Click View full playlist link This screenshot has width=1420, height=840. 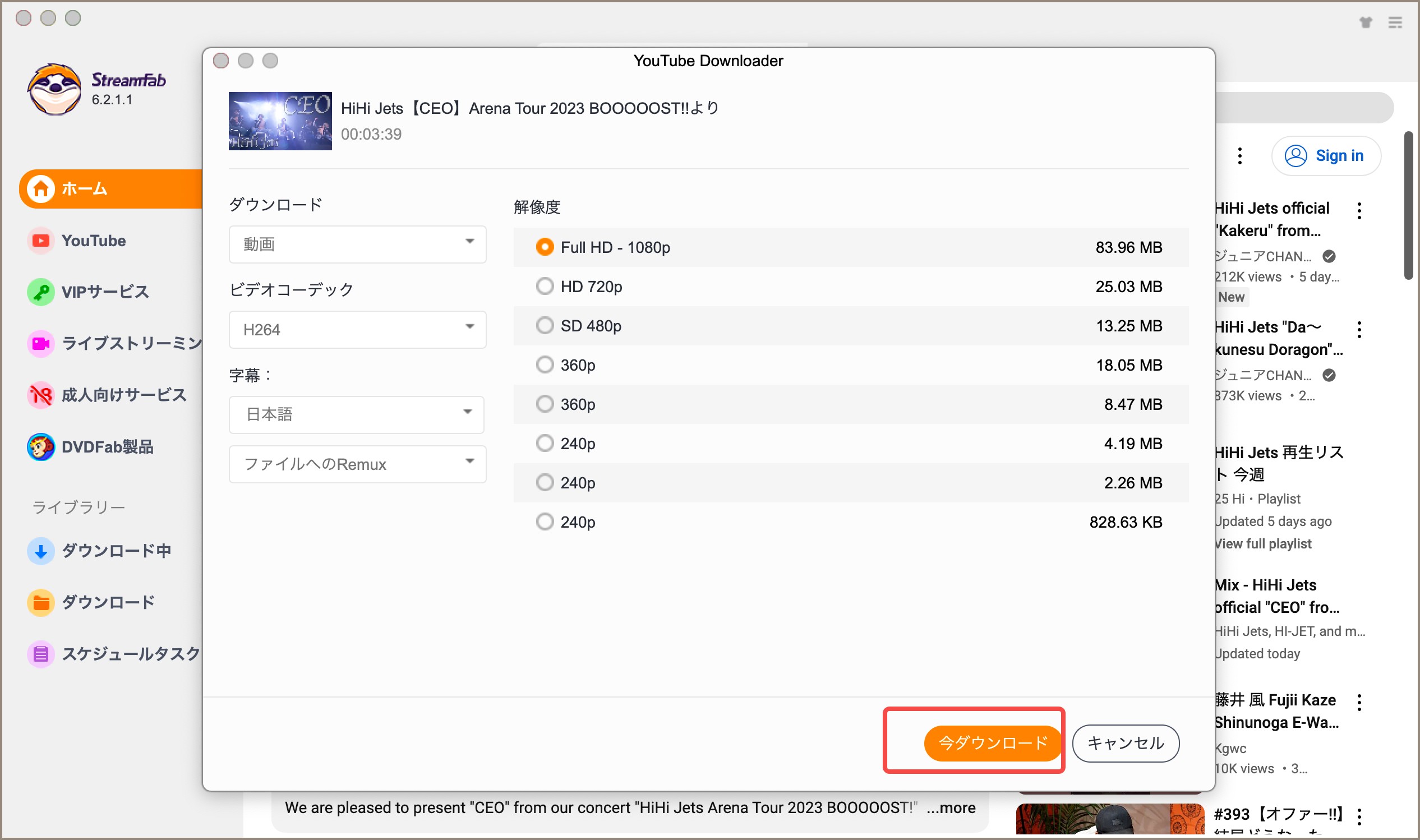[1263, 544]
